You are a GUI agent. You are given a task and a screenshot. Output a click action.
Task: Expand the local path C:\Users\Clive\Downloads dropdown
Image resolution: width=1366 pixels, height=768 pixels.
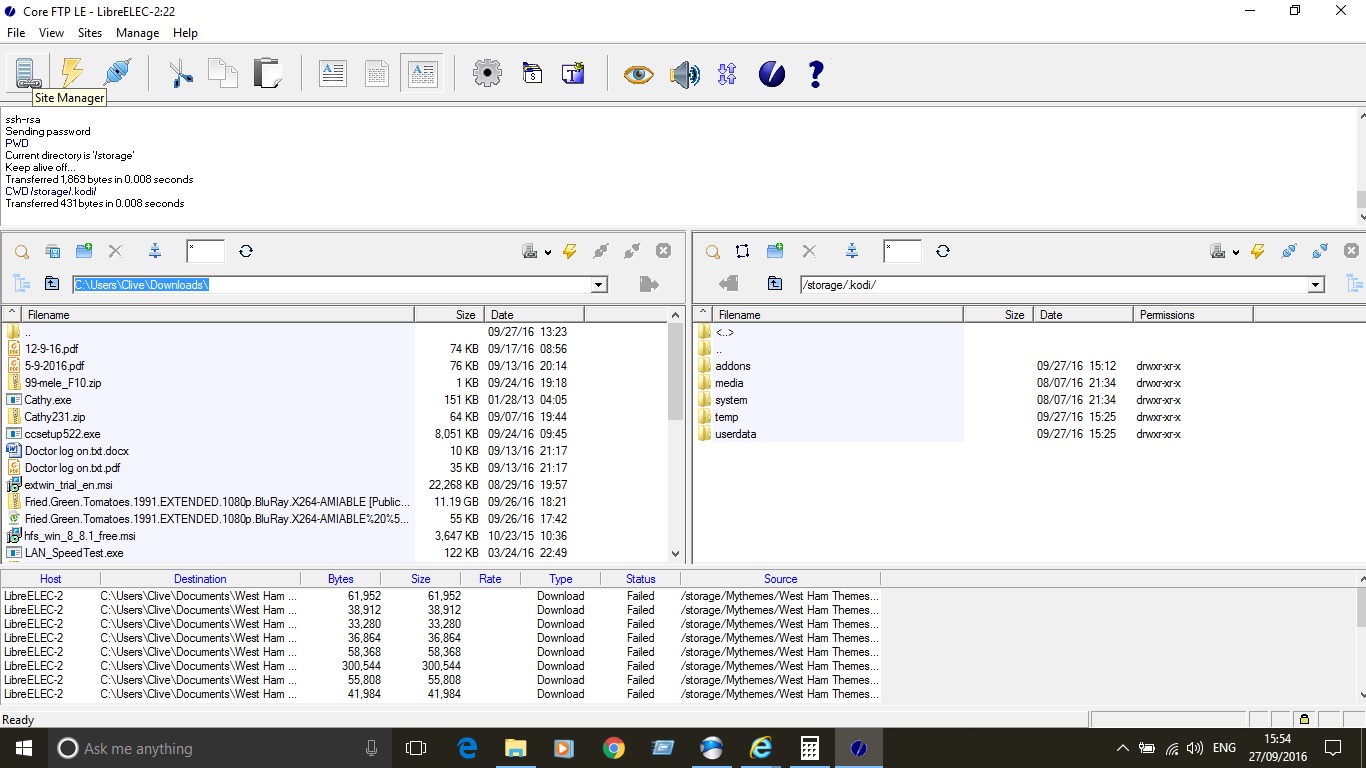click(x=599, y=285)
